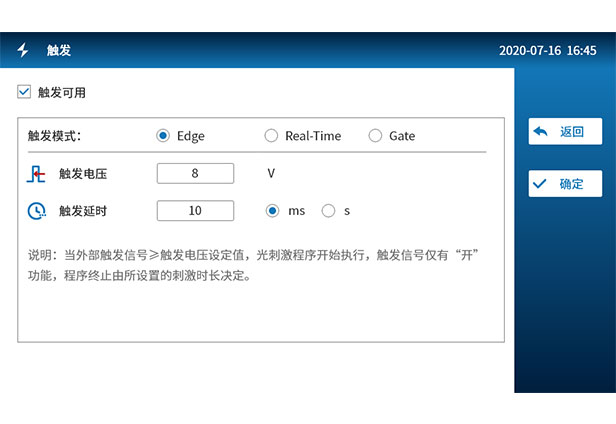Set delay unit to ms
This screenshot has height=424, width=616.
[x=271, y=211]
